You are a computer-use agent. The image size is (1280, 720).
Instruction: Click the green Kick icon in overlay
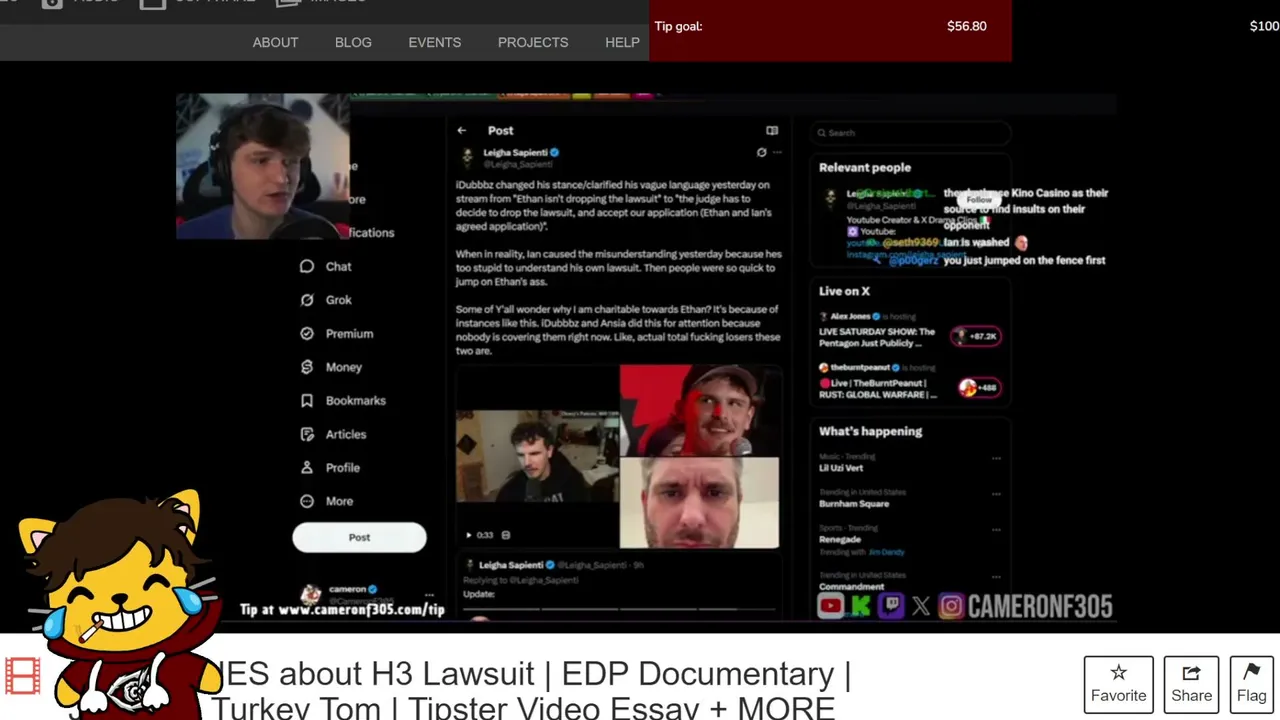861,605
